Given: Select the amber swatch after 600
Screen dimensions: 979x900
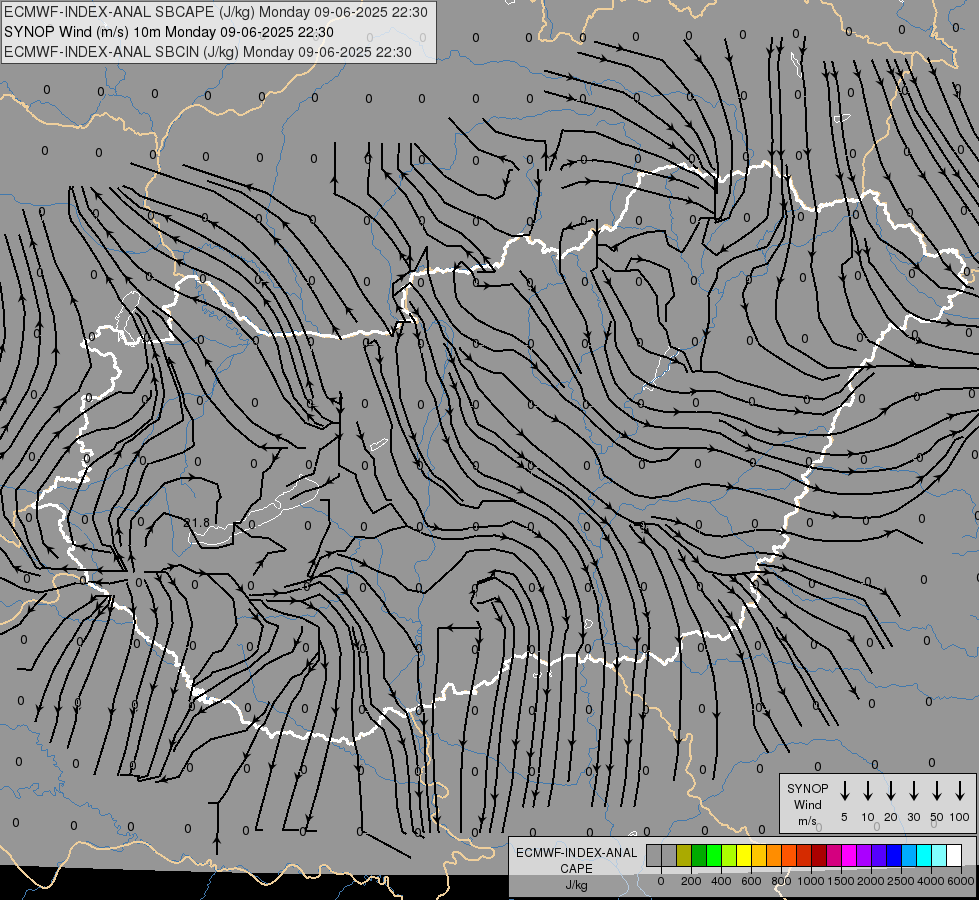Looking at the screenshot, I should [759, 855].
